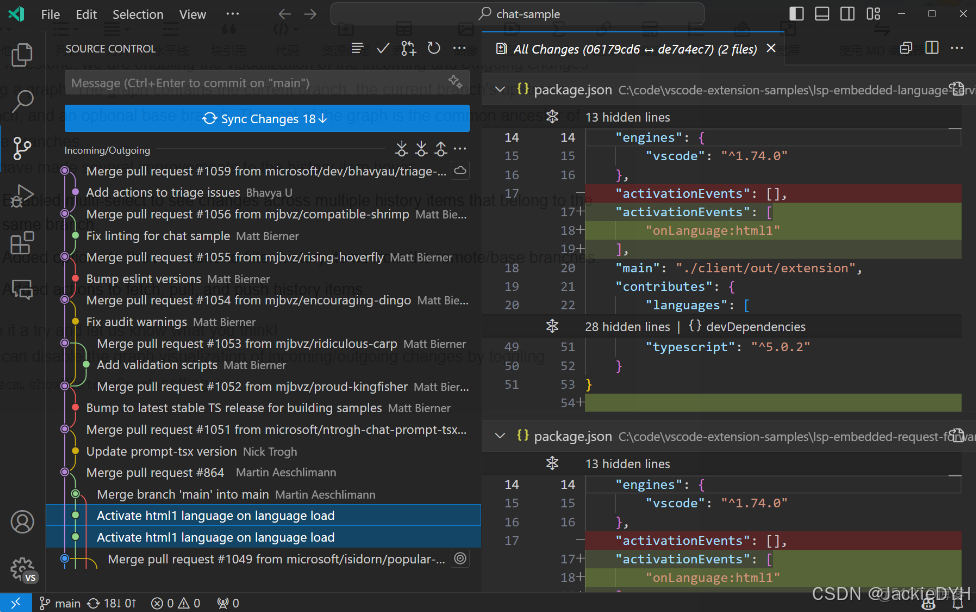
Task: Click the main branch in status bar
Action: [60, 603]
